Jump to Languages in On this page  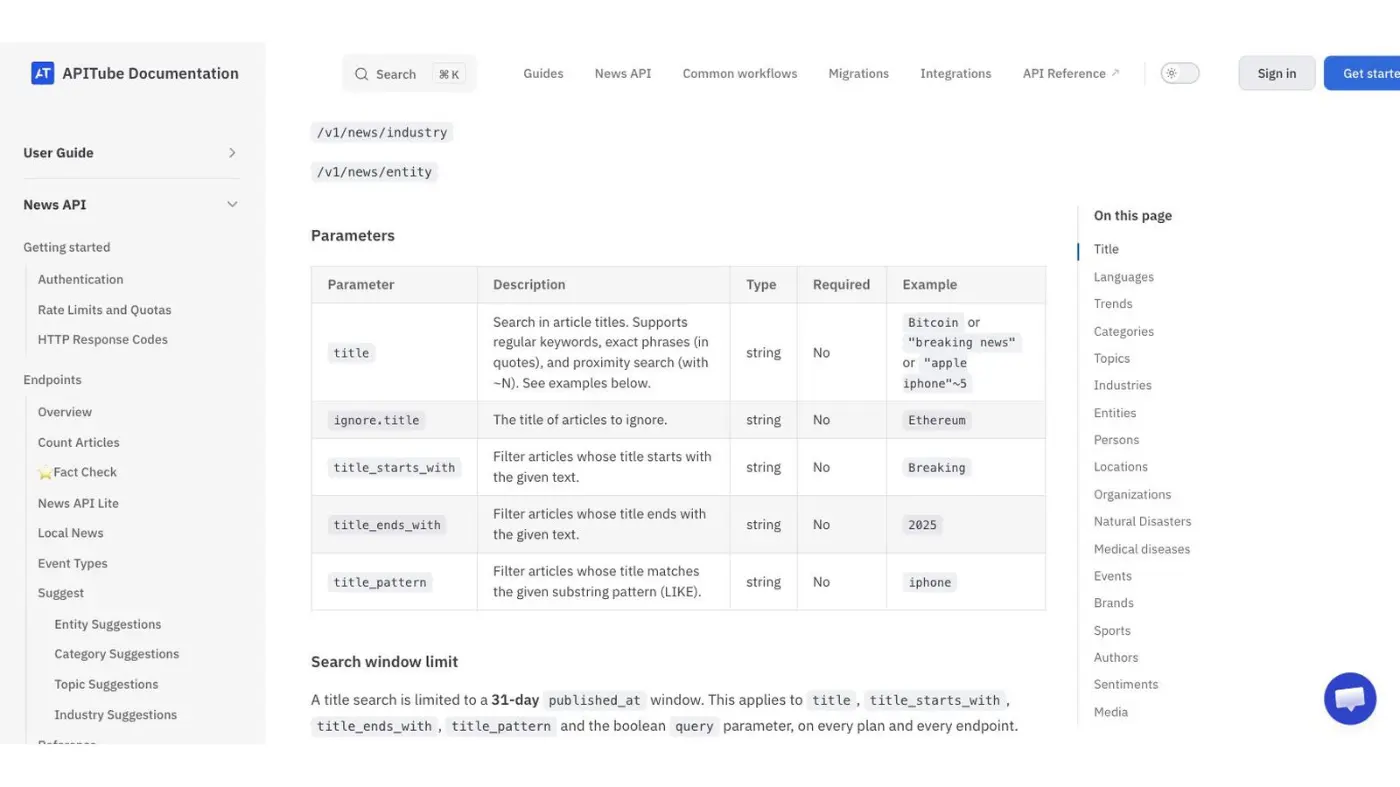click(x=1124, y=277)
